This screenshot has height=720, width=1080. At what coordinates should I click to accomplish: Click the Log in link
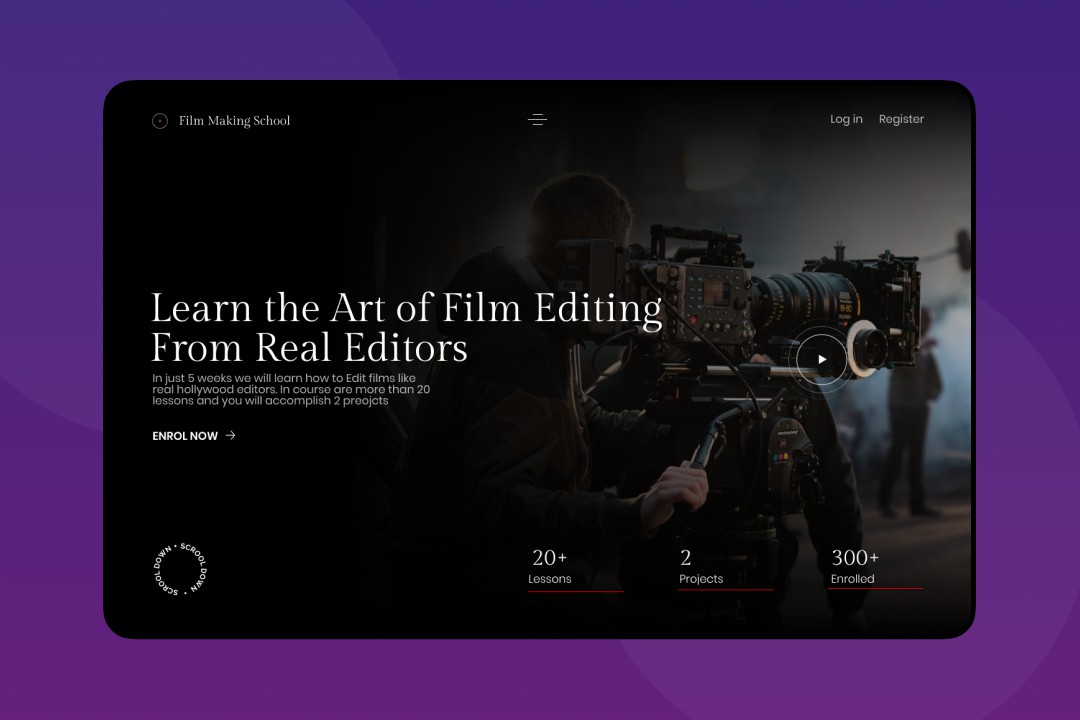click(x=846, y=119)
